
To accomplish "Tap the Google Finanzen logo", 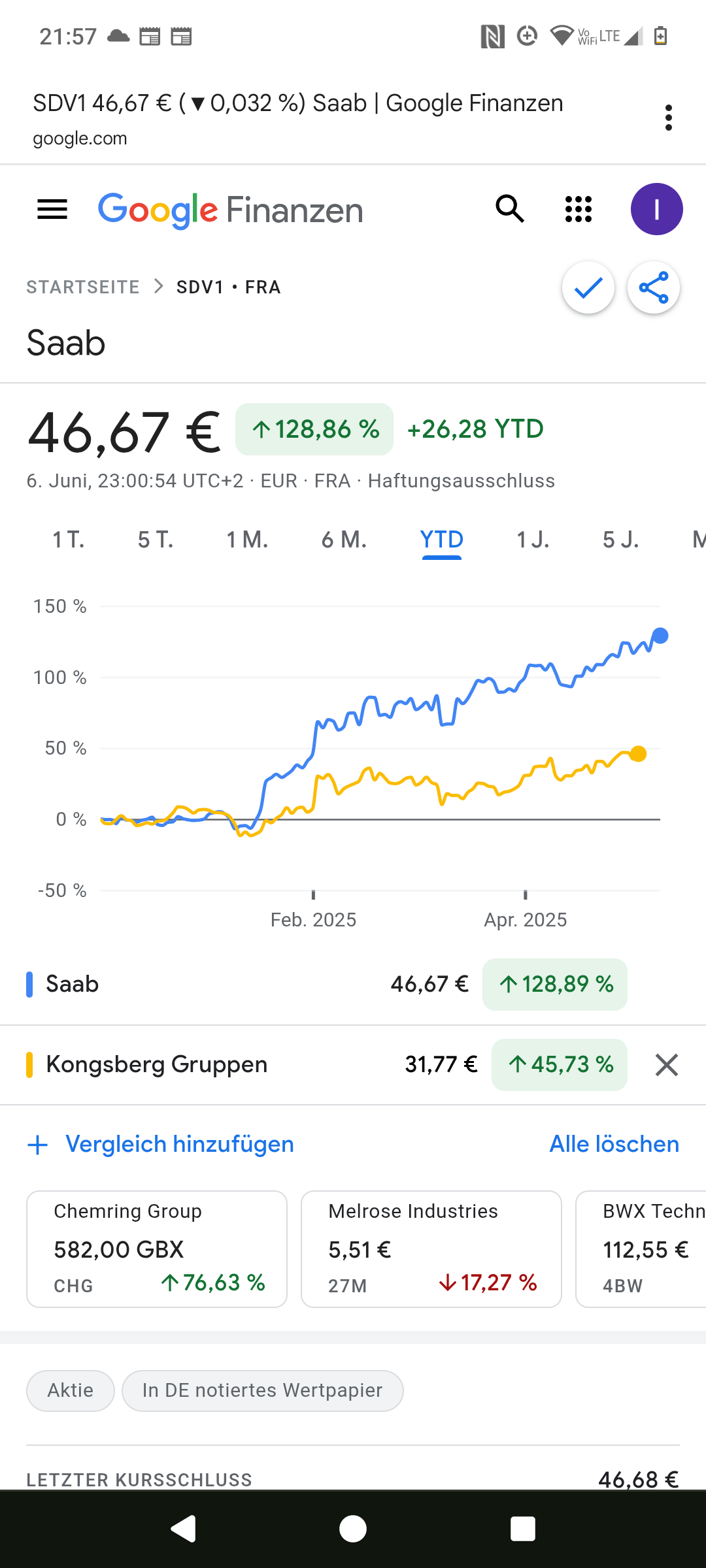I will (231, 210).
